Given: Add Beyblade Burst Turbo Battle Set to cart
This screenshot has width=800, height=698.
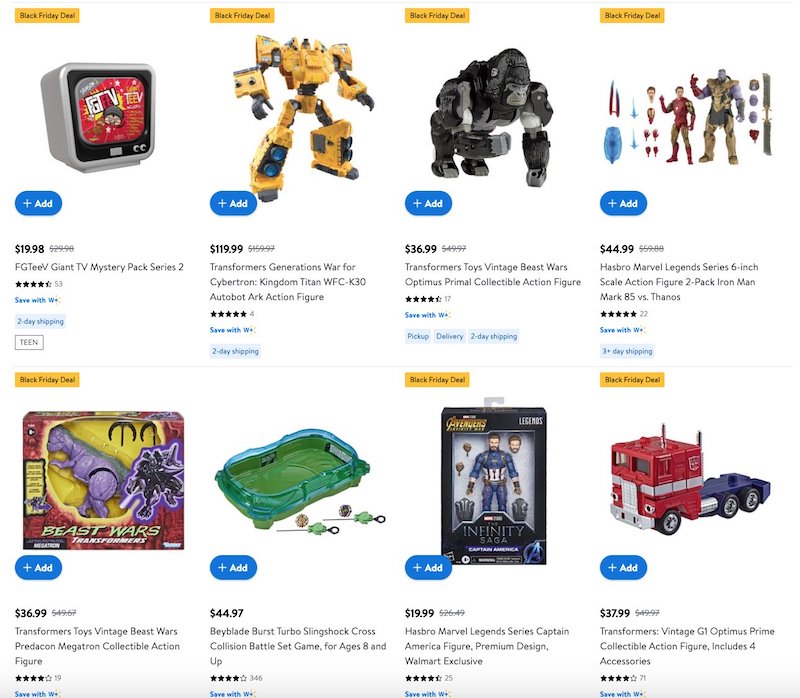Looking at the screenshot, I should click(233, 567).
